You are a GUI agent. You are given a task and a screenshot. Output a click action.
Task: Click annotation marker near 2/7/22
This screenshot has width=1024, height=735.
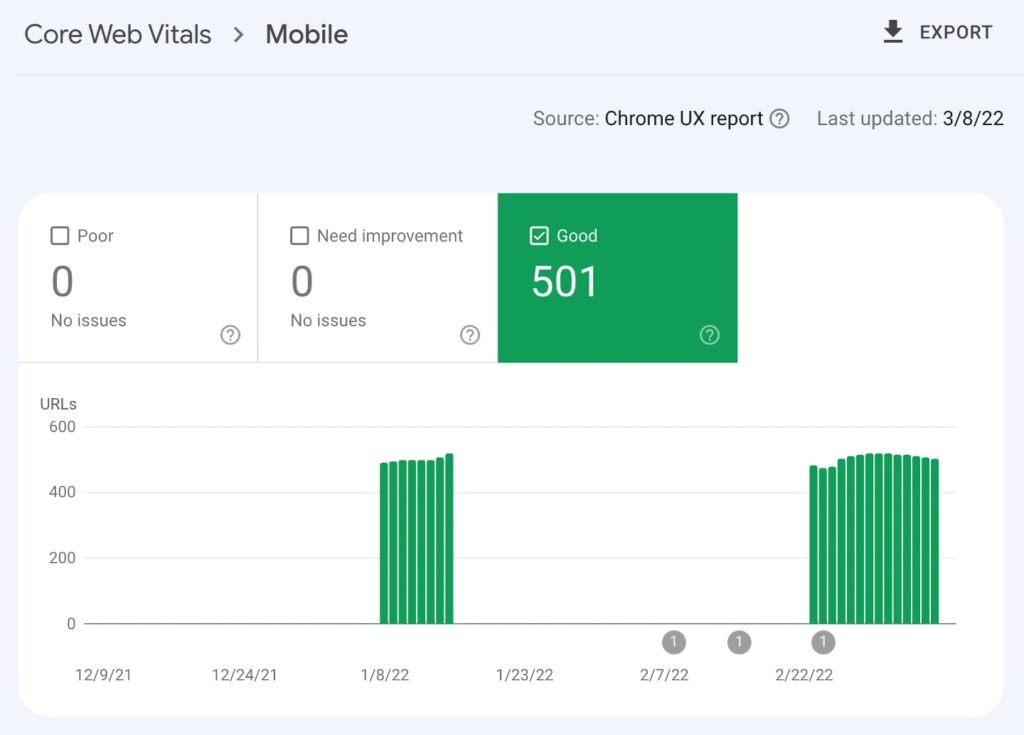click(x=674, y=642)
